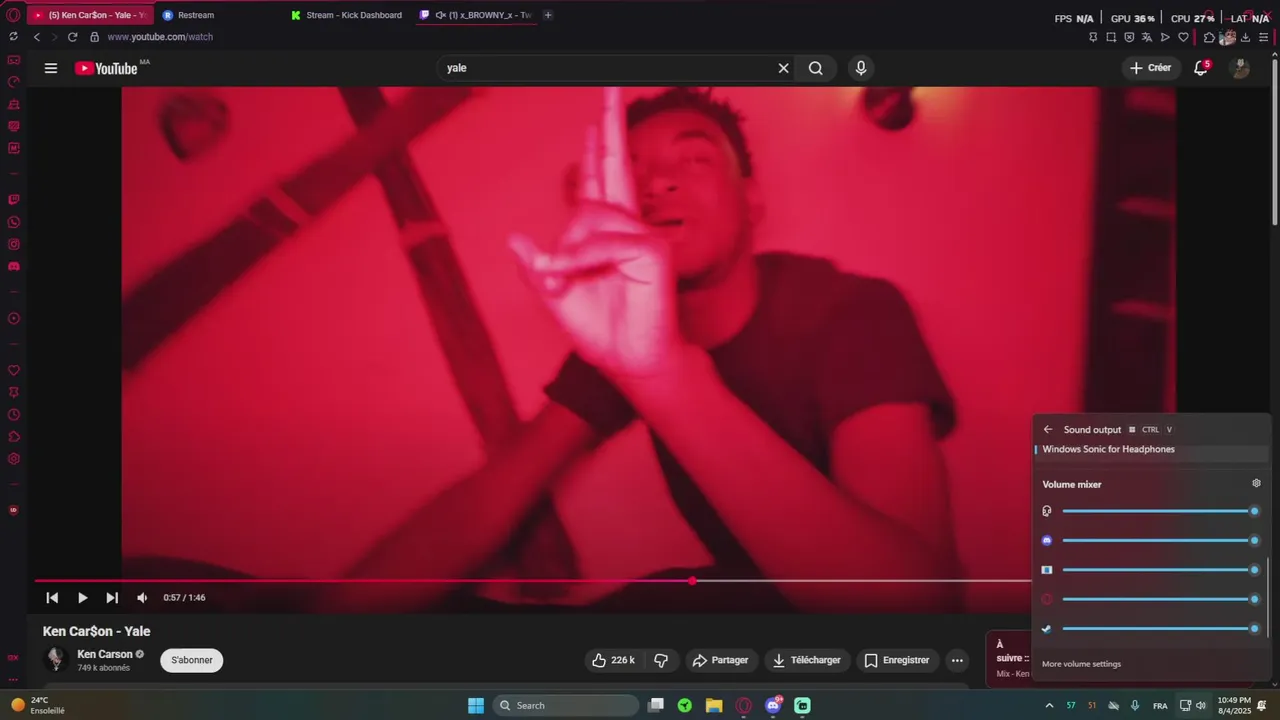The image size is (1280, 720).
Task: Open more actions three-dot menu
Action: click(957, 660)
